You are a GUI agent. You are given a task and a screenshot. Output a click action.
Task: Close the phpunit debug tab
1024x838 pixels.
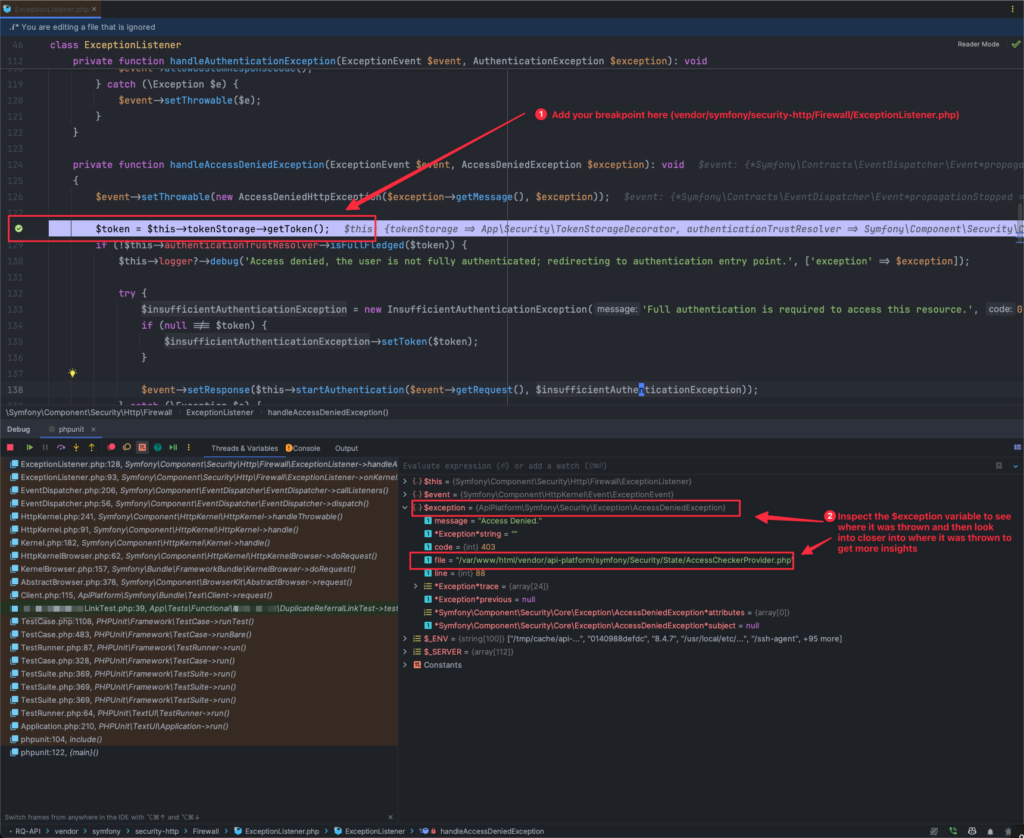(93, 429)
